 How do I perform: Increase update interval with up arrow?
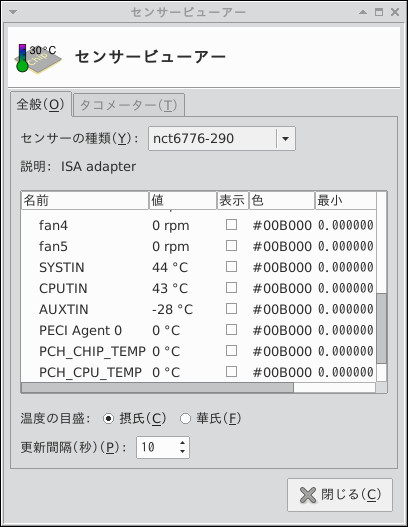[x=182, y=443]
